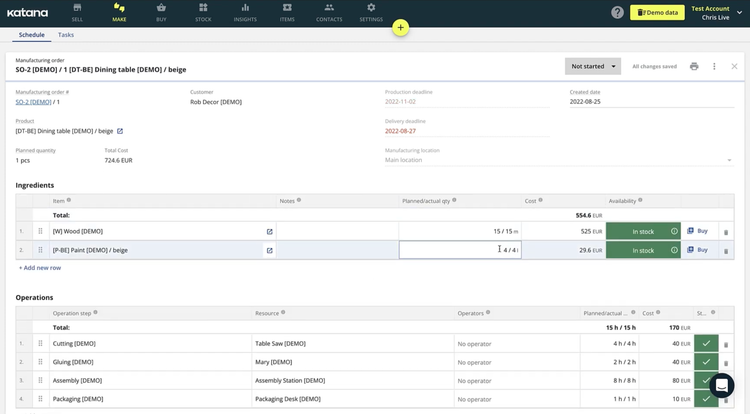The width and height of the screenshot is (750, 414).
Task: Delete the Wood ingredient row
Action: coord(726,231)
